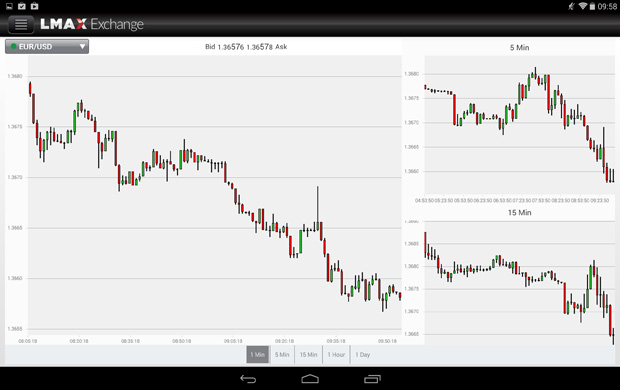Image resolution: width=620 pixels, height=390 pixels.
Task: Switch to the 15 Min timeframe
Action: [x=308, y=354]
